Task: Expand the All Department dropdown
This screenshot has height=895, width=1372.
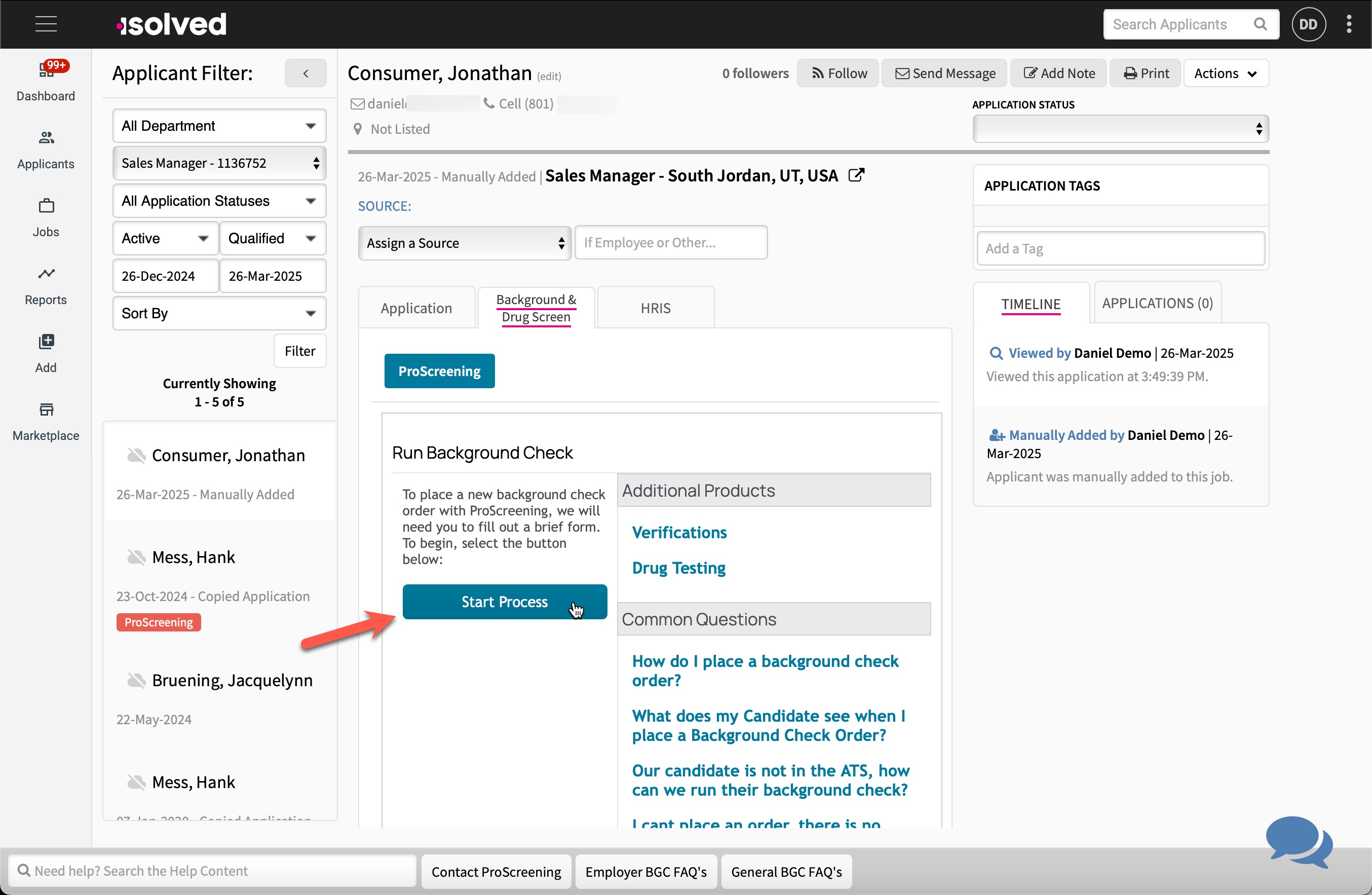Action: point(219,126)
